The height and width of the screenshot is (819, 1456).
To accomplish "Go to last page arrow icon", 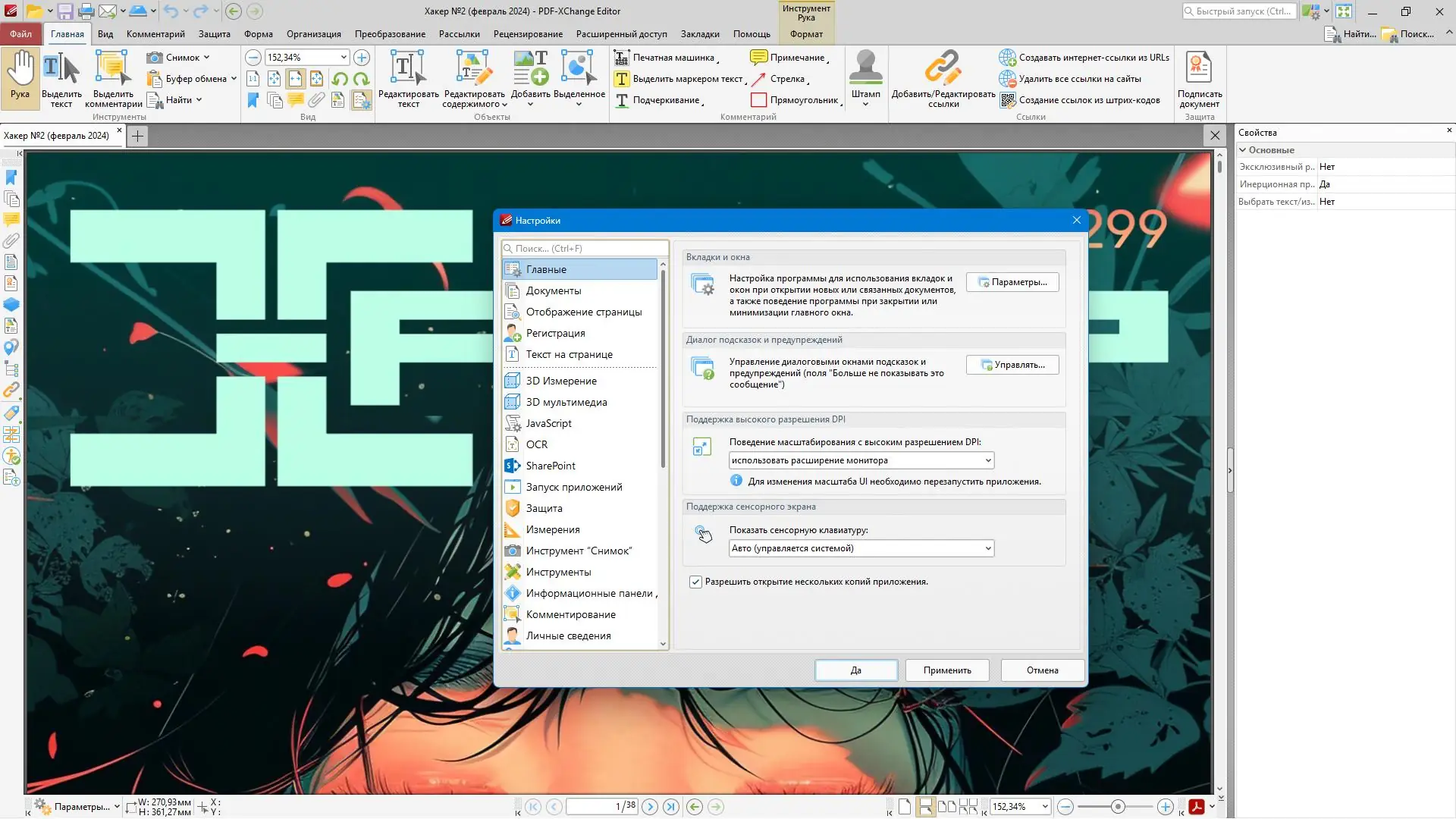I will (x=671, y=807).
